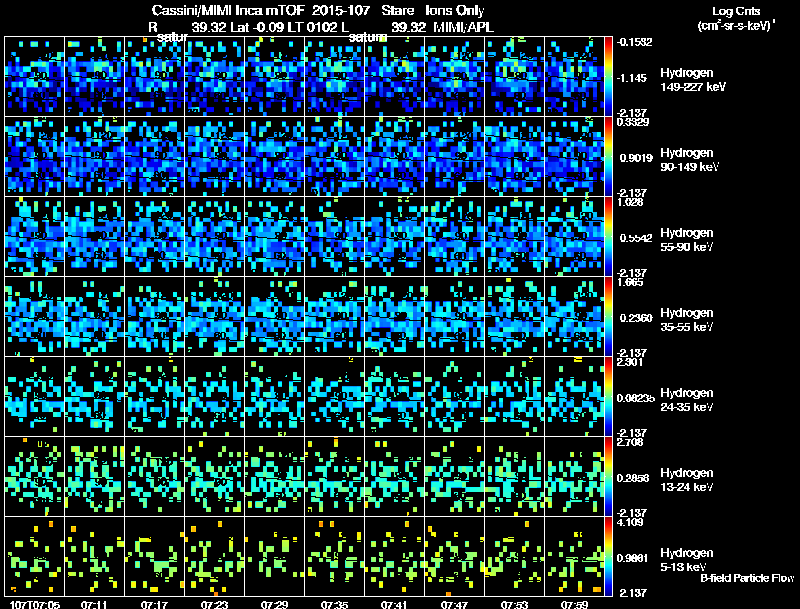Click the 07:41 time label
The image size is (800, 609).
tap(394, 604)
